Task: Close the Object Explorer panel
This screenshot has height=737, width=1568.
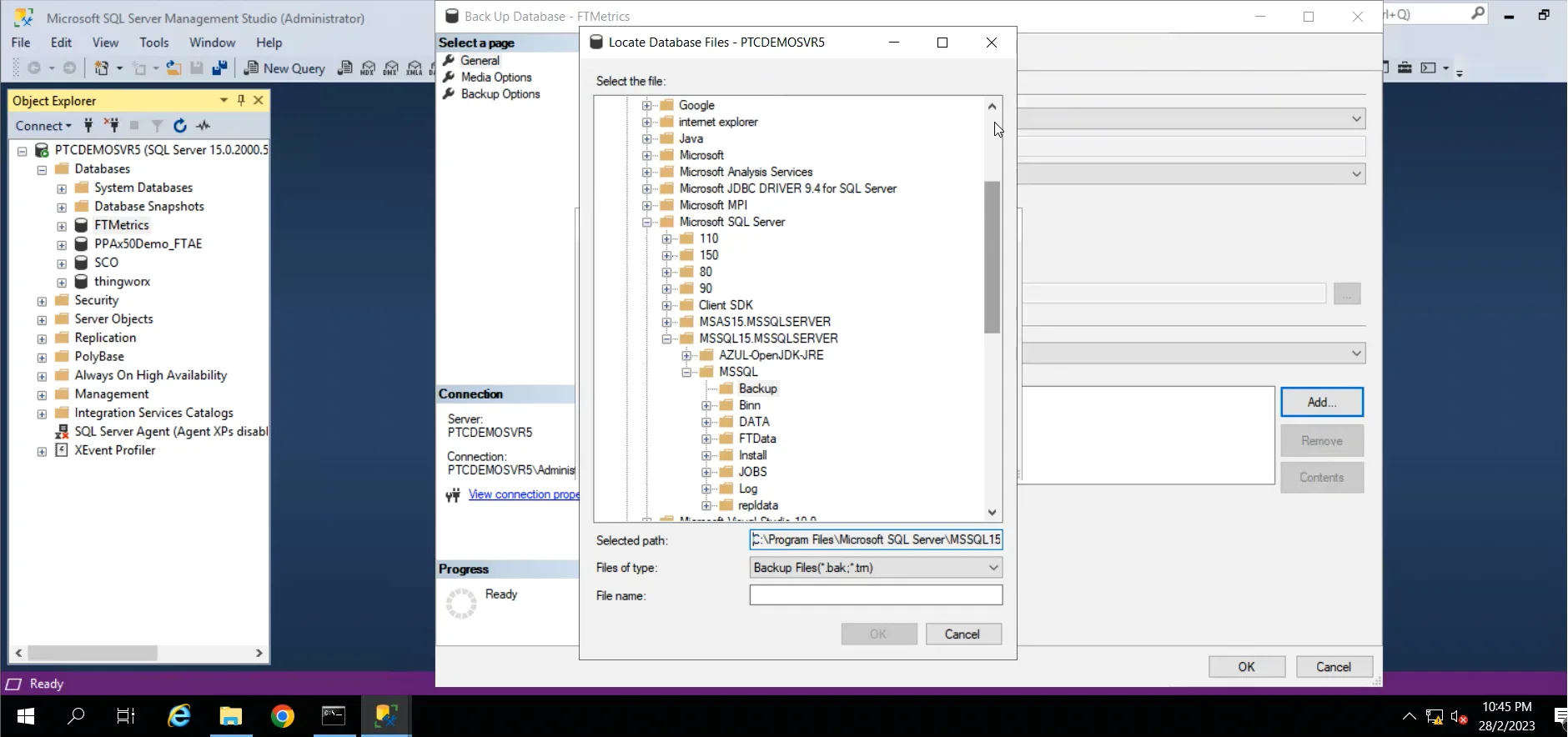Action: point(259,100)
